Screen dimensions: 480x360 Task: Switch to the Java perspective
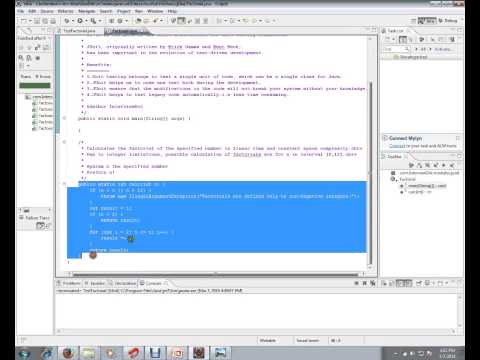[427, 21]
